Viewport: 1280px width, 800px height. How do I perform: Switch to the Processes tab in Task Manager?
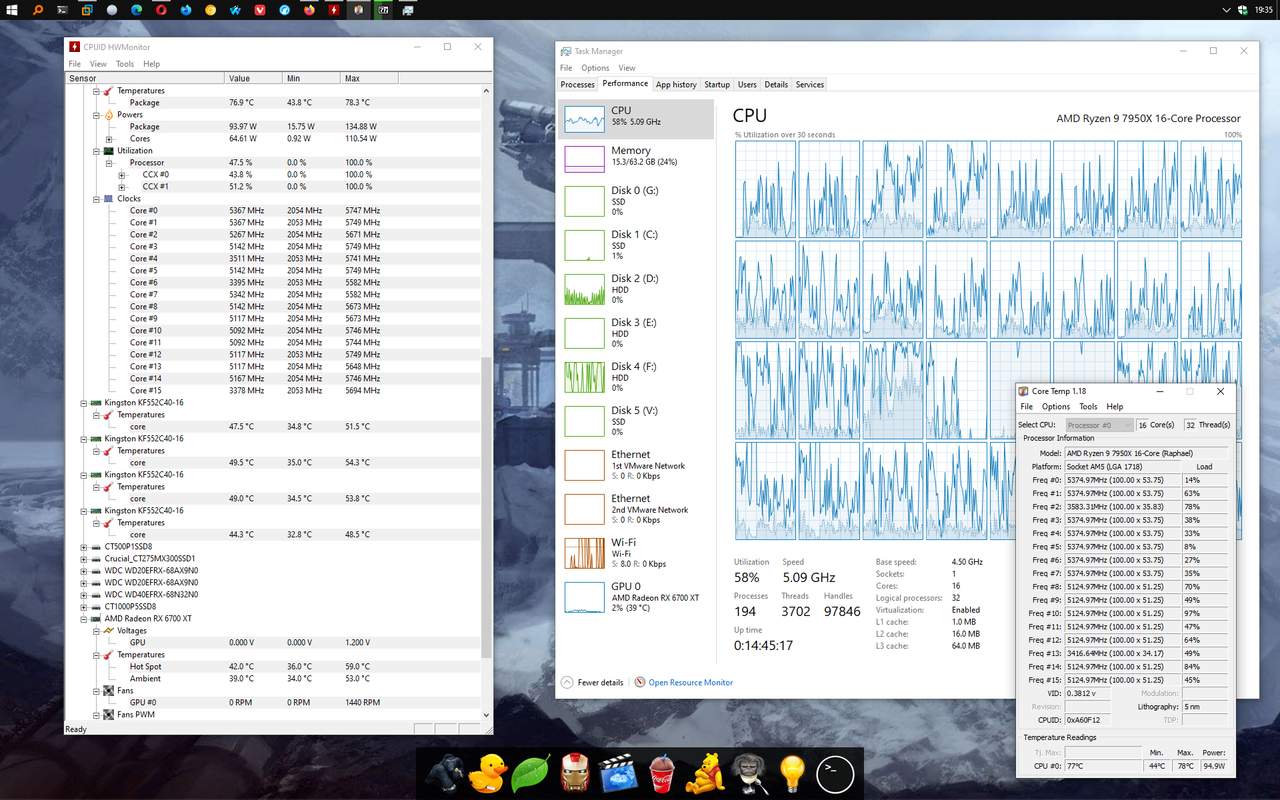[x=578, y=84]
